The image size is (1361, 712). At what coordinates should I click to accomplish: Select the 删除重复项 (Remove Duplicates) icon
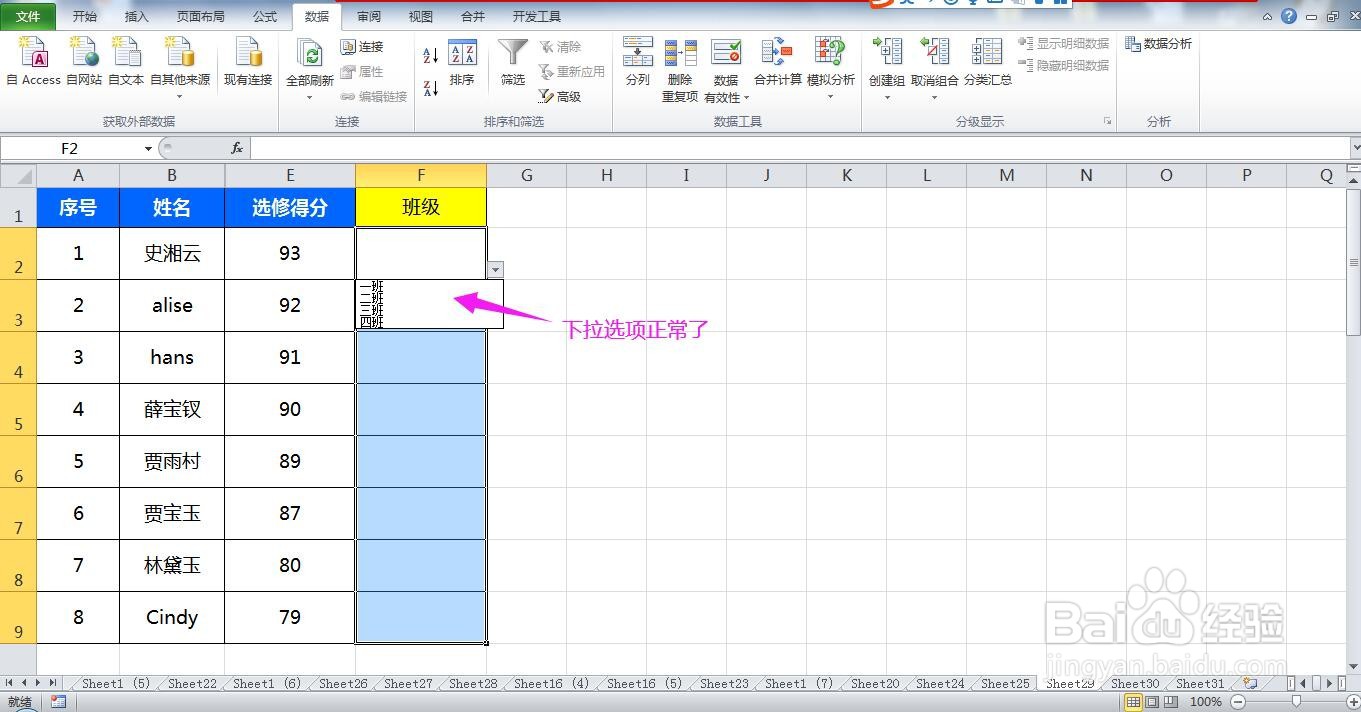681,55
